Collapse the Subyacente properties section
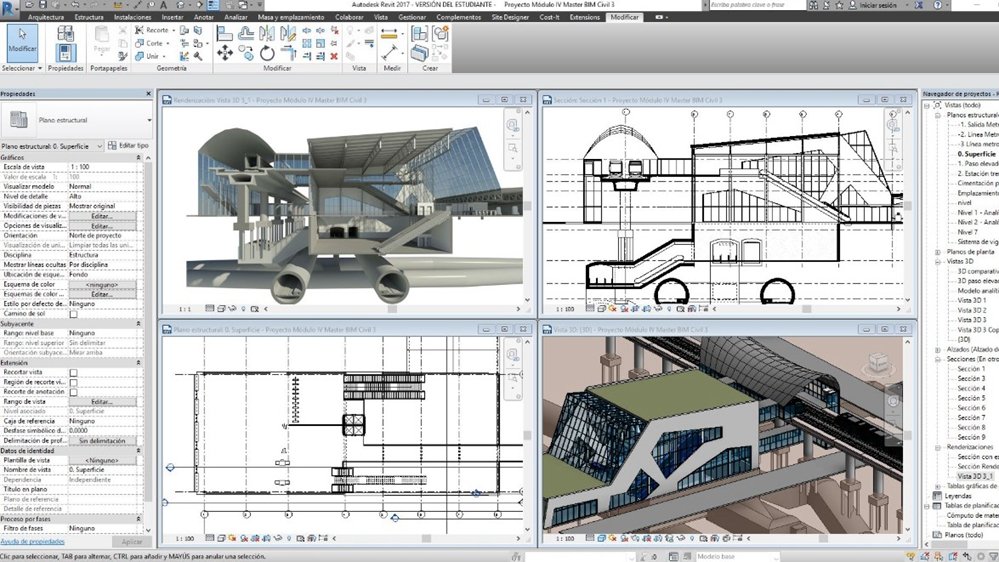The image size is (999, 562). pos(138,324)
